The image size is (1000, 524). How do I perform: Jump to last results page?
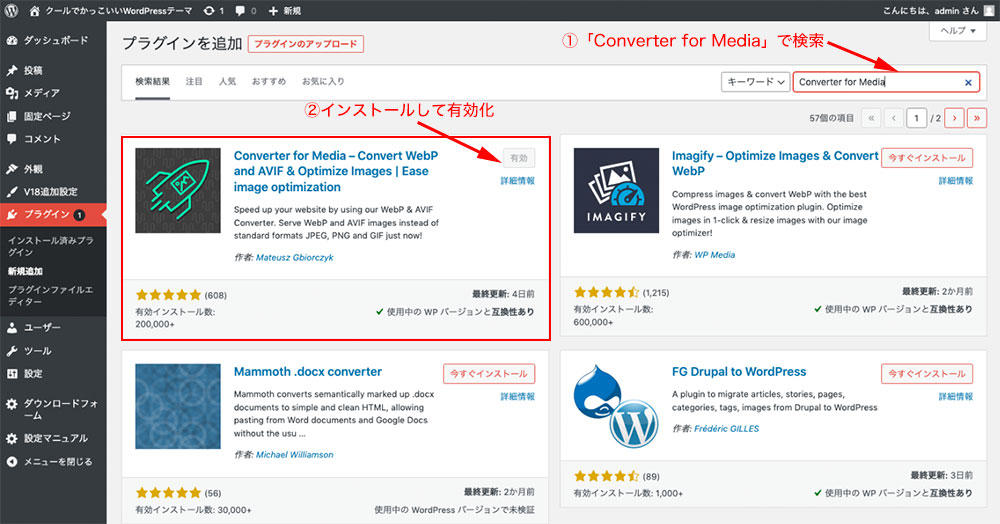pos(976,118)
